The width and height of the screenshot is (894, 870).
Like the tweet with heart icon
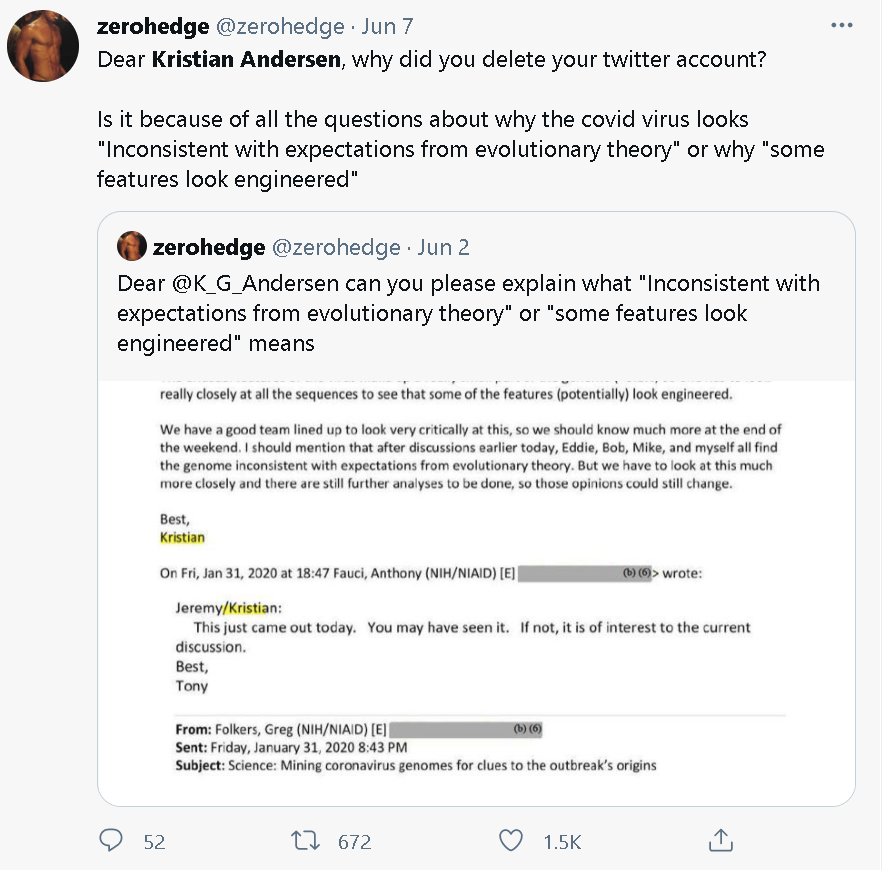coord(511,841)
